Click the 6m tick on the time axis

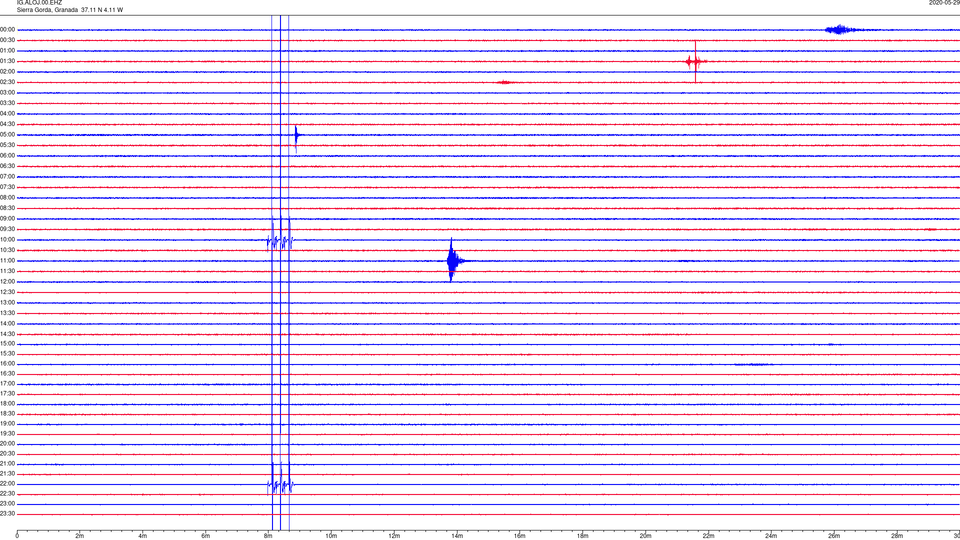tap(206, 536)
